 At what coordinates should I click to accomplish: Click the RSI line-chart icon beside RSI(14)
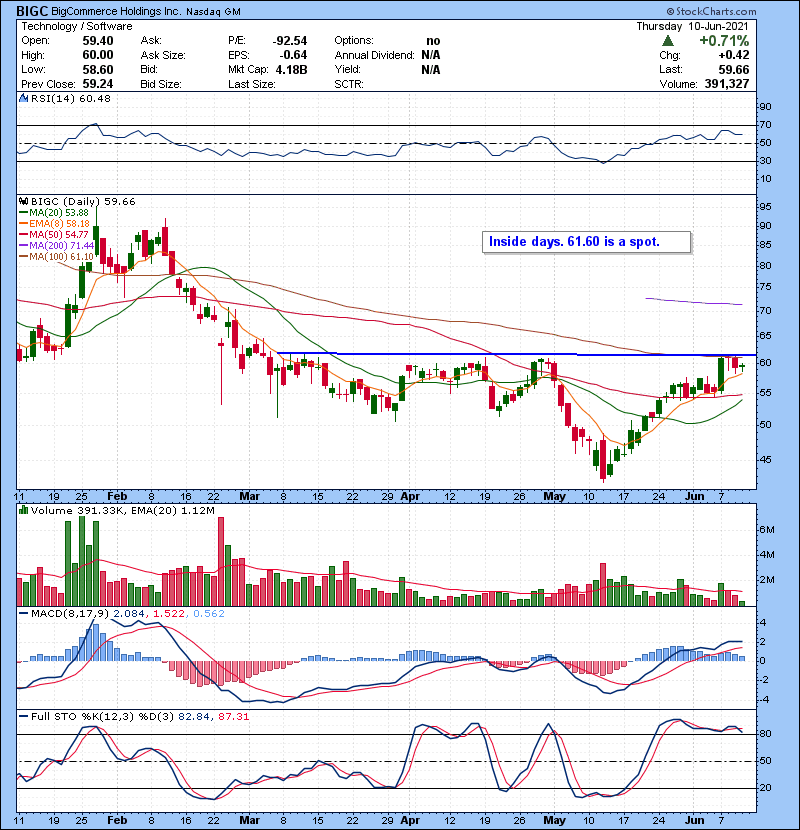[23, 98]
